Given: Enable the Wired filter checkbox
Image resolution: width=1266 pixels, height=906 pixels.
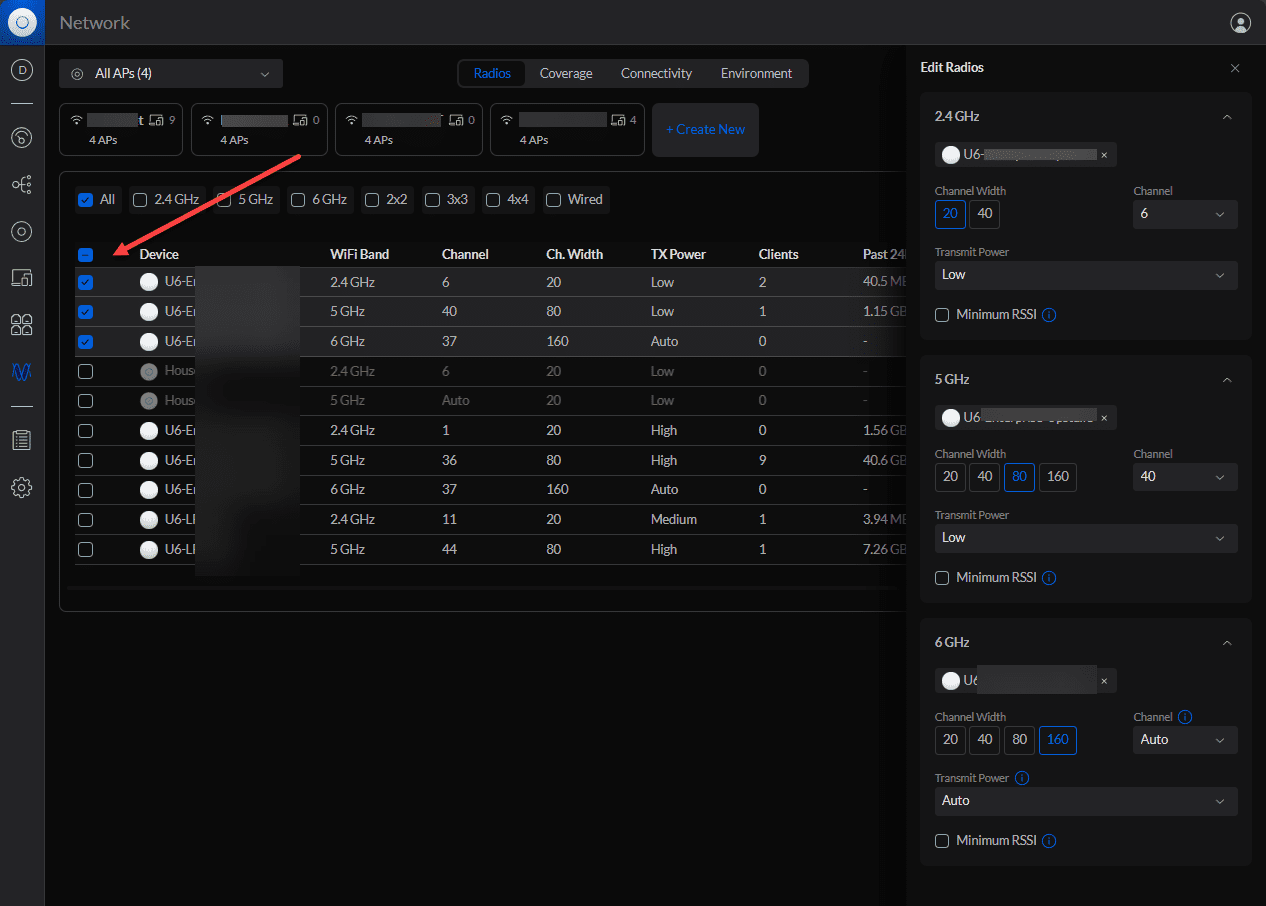Looking at the screenshot, I should [x=554, y=200].
